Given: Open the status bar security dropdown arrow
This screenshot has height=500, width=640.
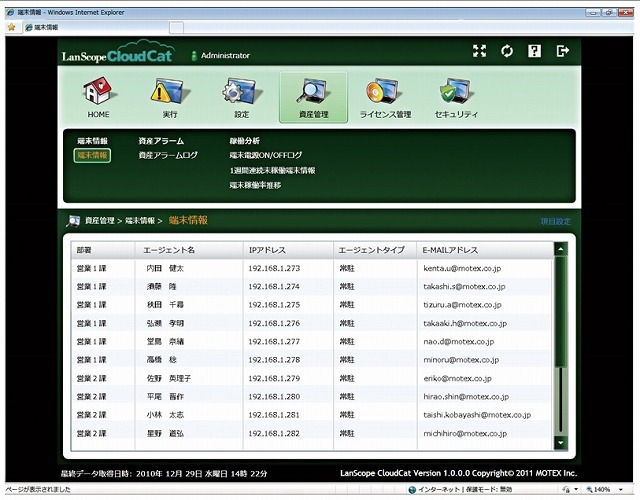Looking at the screenshot, I should coord(576,489).
